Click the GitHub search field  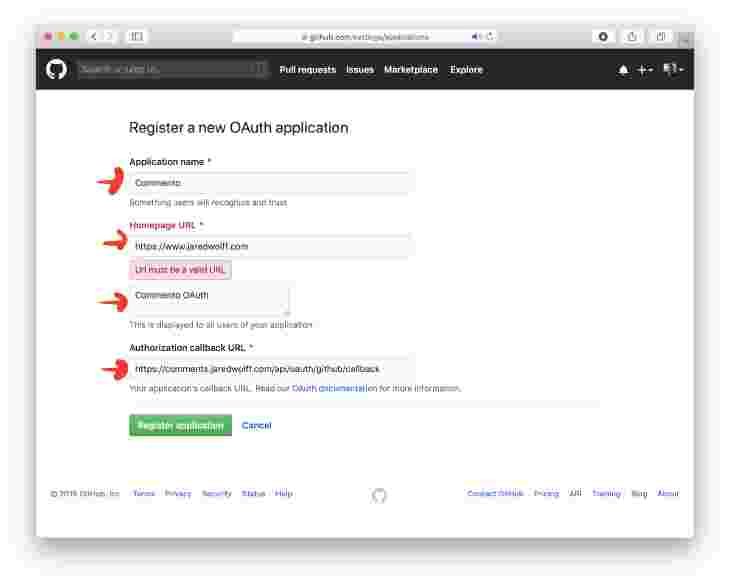click(174, 69)
